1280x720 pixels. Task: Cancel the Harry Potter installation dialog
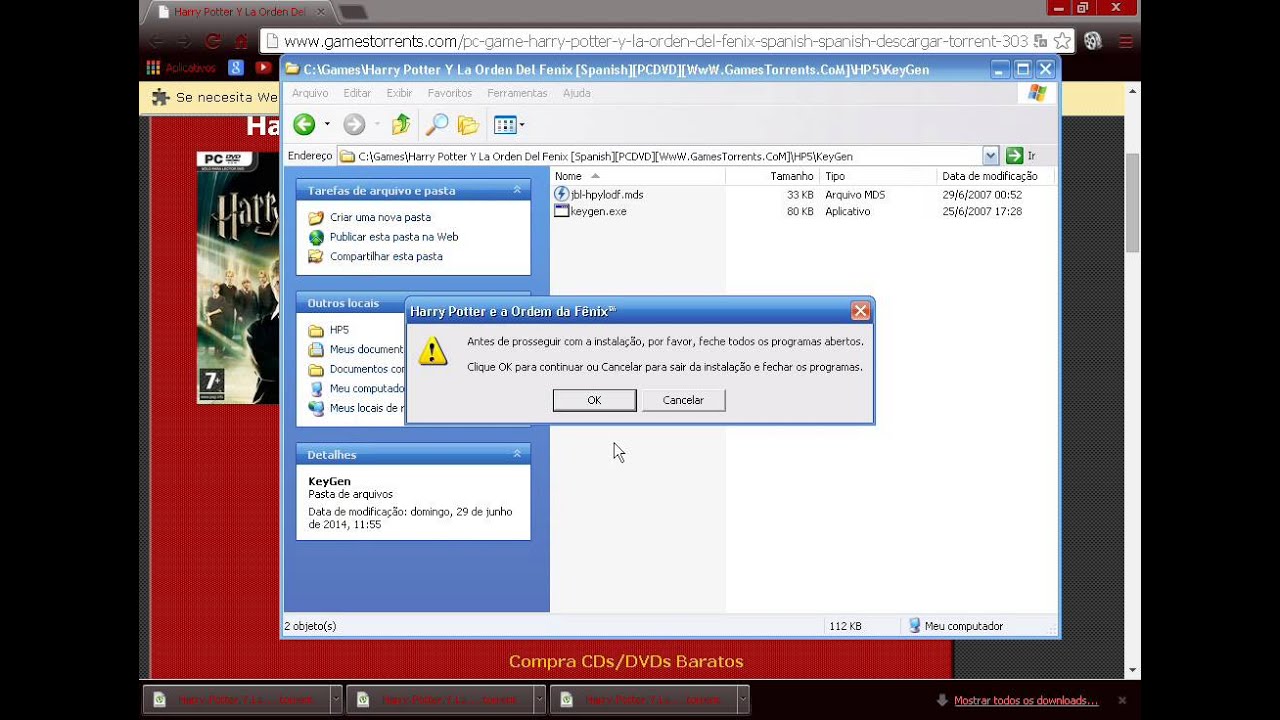(683, 400)
